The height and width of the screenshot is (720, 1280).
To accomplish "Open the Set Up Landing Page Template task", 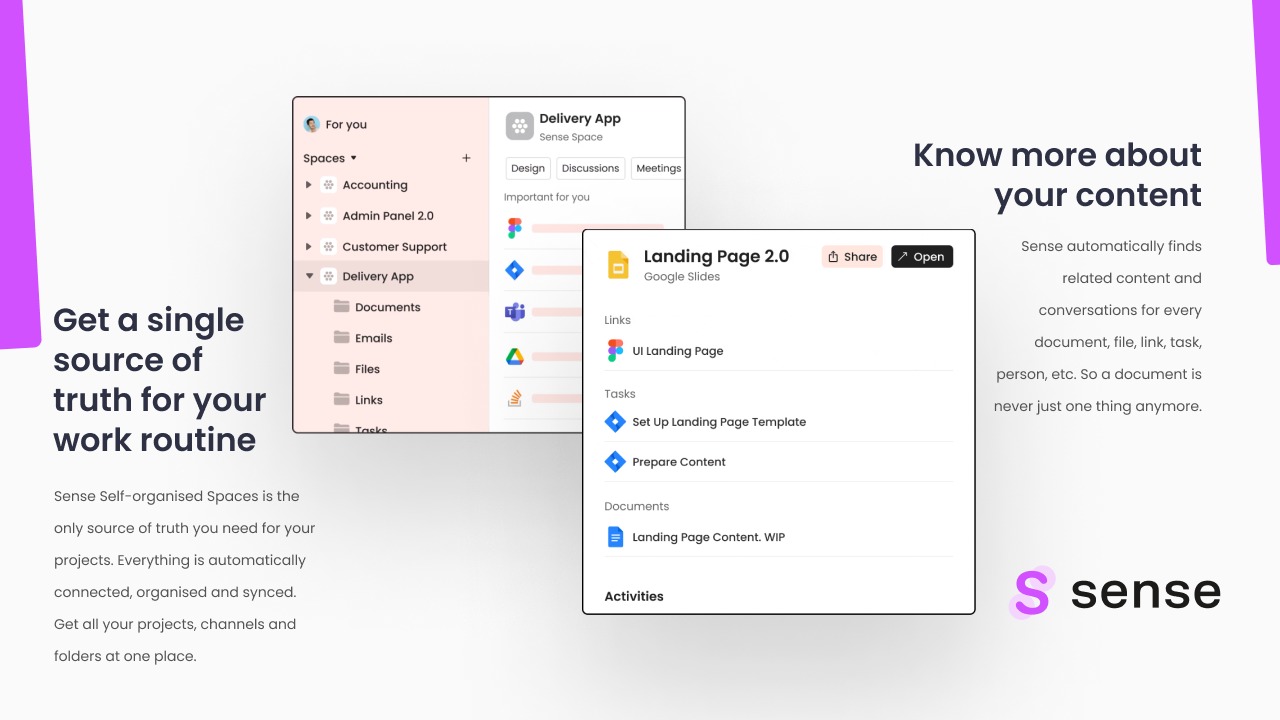I will click(x=719, y=422).
